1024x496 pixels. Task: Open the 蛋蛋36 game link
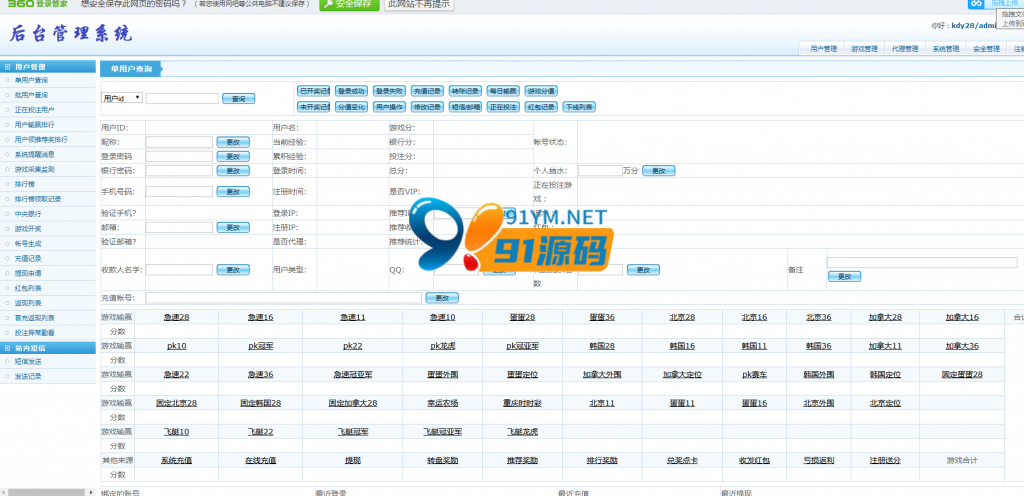601,317
